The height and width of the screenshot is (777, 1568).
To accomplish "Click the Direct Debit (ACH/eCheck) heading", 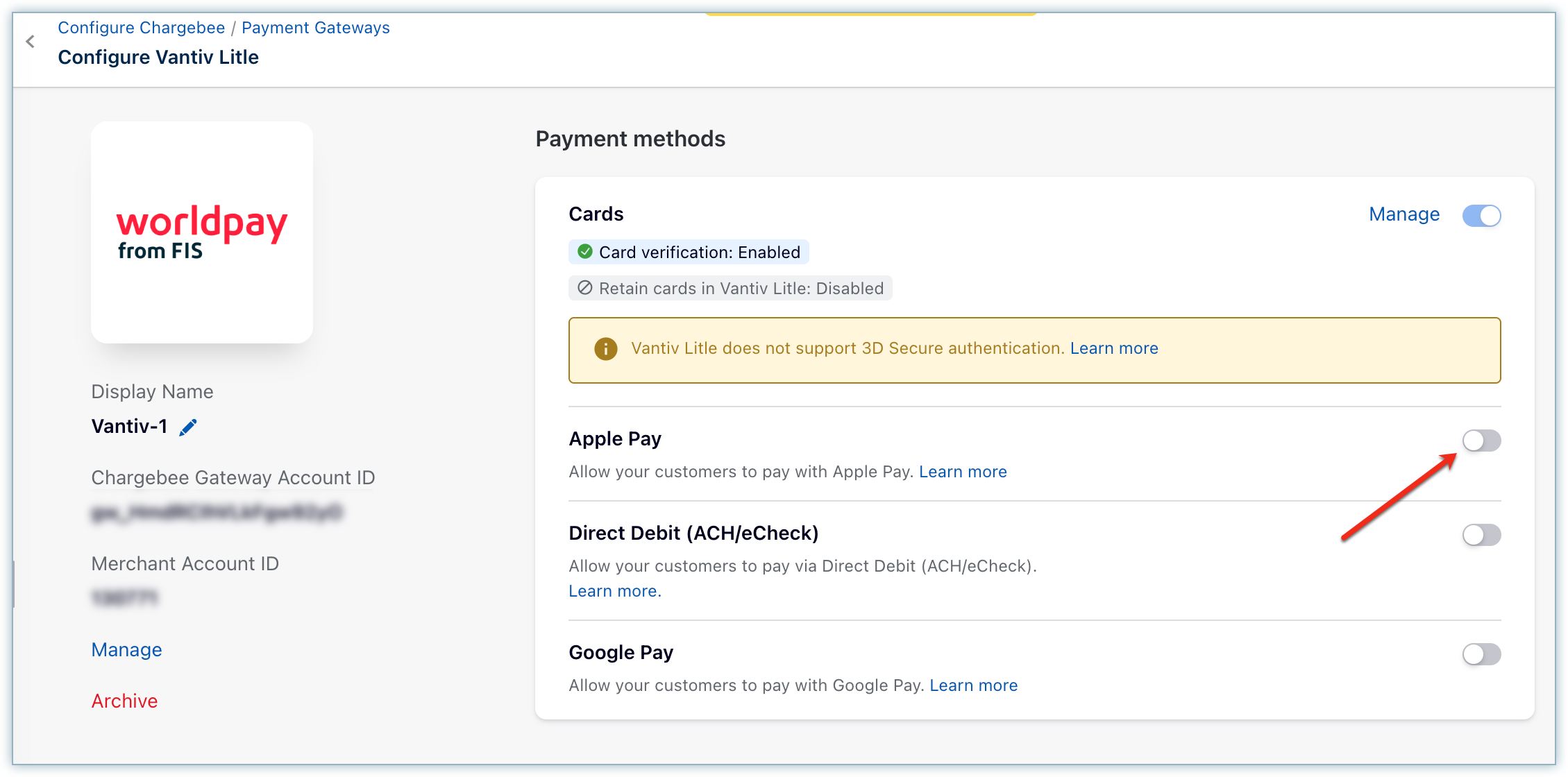I will [x=693, y=533].
